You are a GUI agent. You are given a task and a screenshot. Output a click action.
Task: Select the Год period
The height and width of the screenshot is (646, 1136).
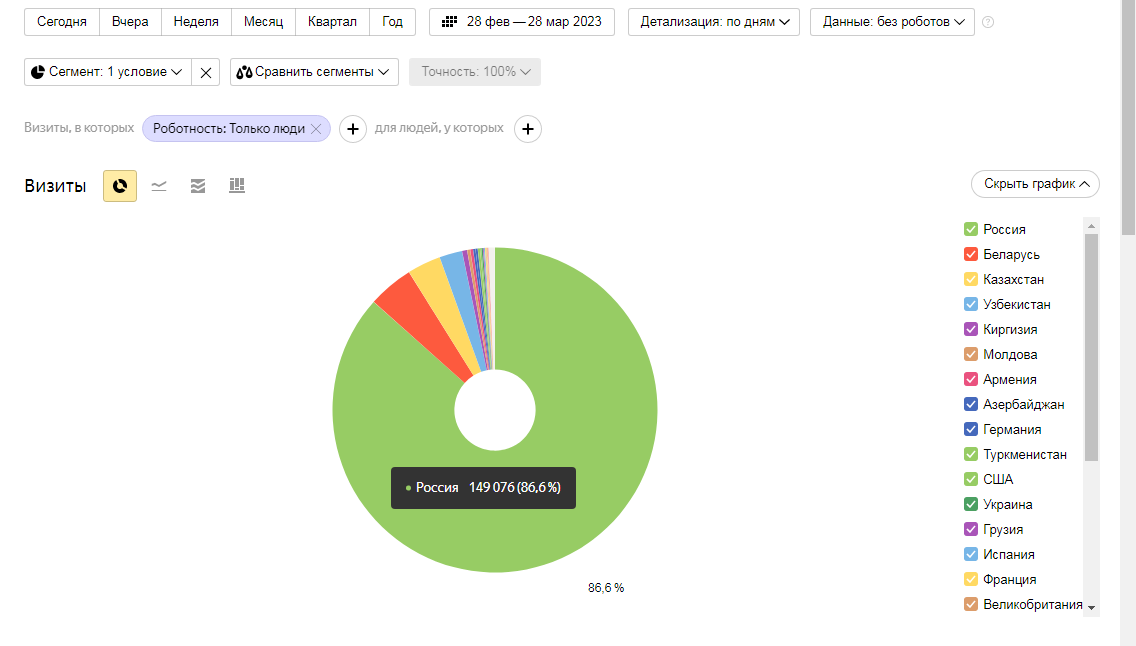(x=393, y=22)
